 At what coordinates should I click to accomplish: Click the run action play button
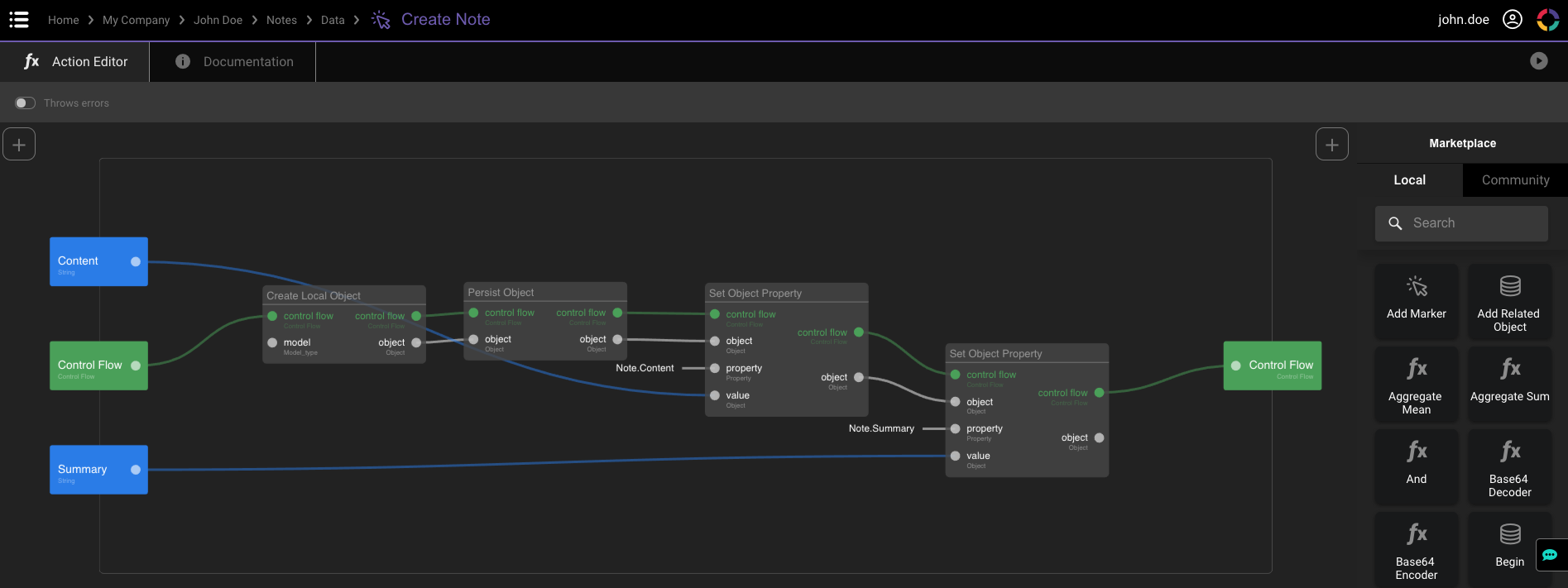click(x=1538, y=61)
